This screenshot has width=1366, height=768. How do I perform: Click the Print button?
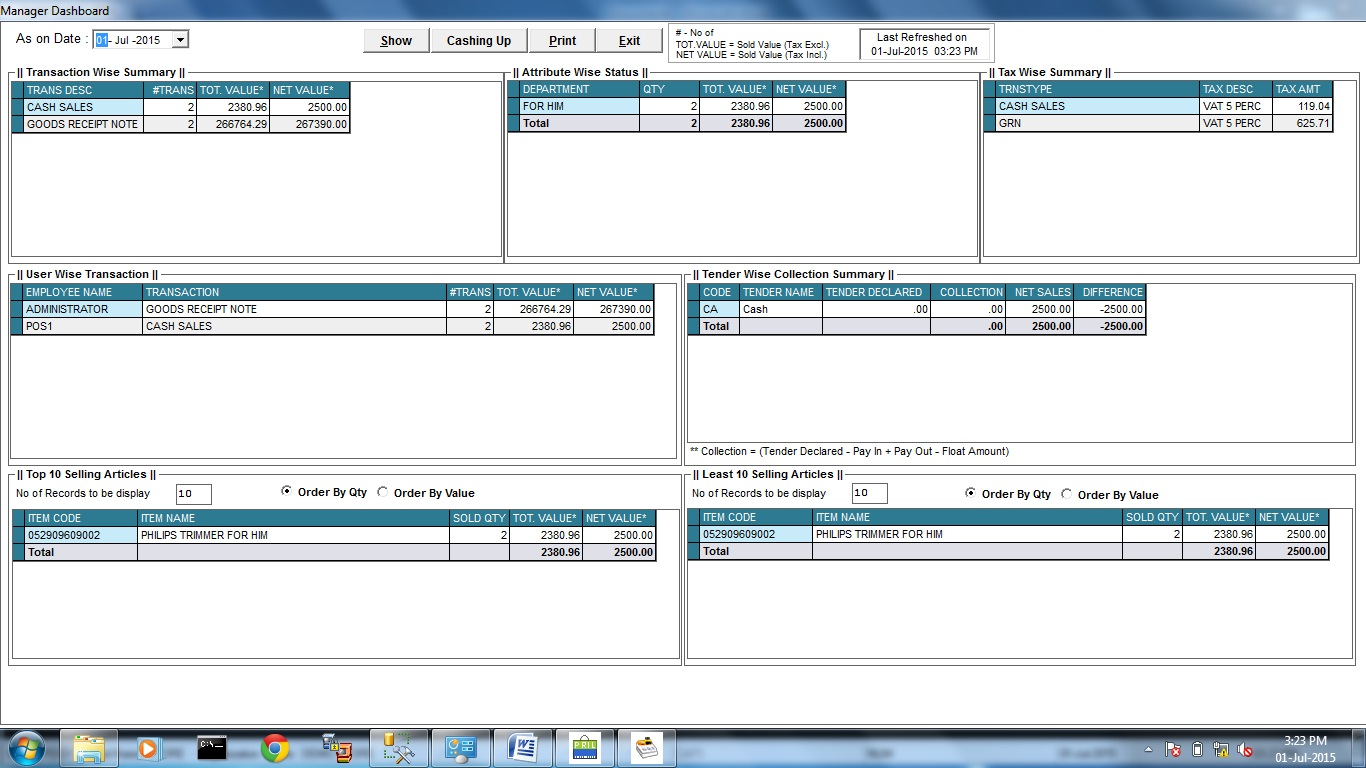562,41
